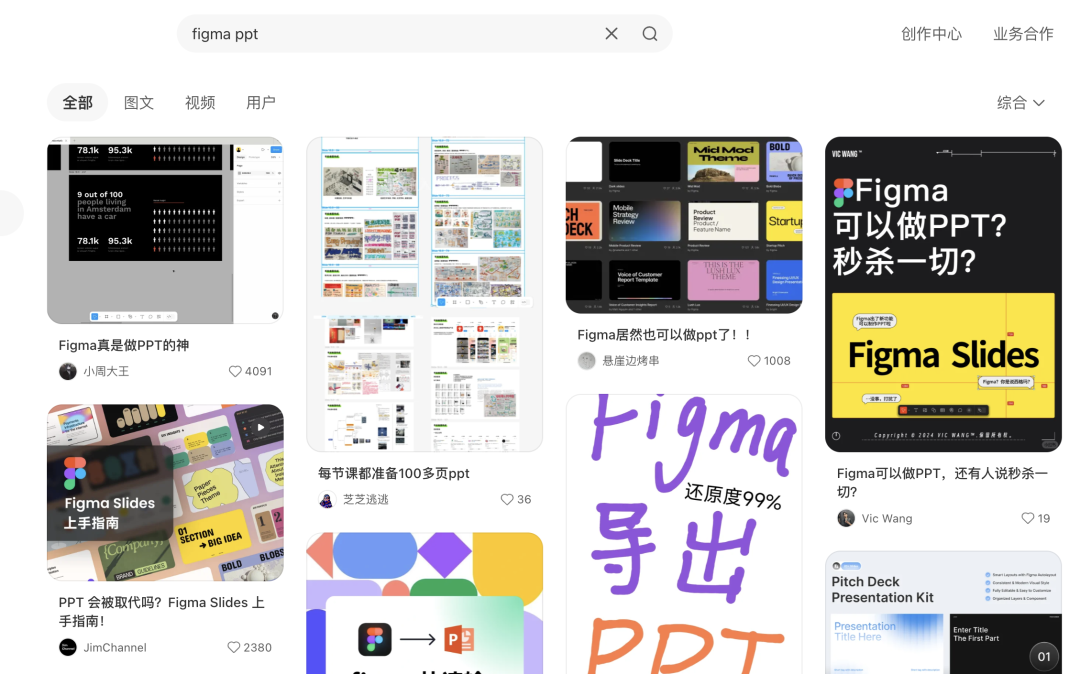This screenshot has height=674, width=1080.
Task: Open title 'Figma可以做PPT，还有人说秒杀一切?'
Action: click(942, 483)
